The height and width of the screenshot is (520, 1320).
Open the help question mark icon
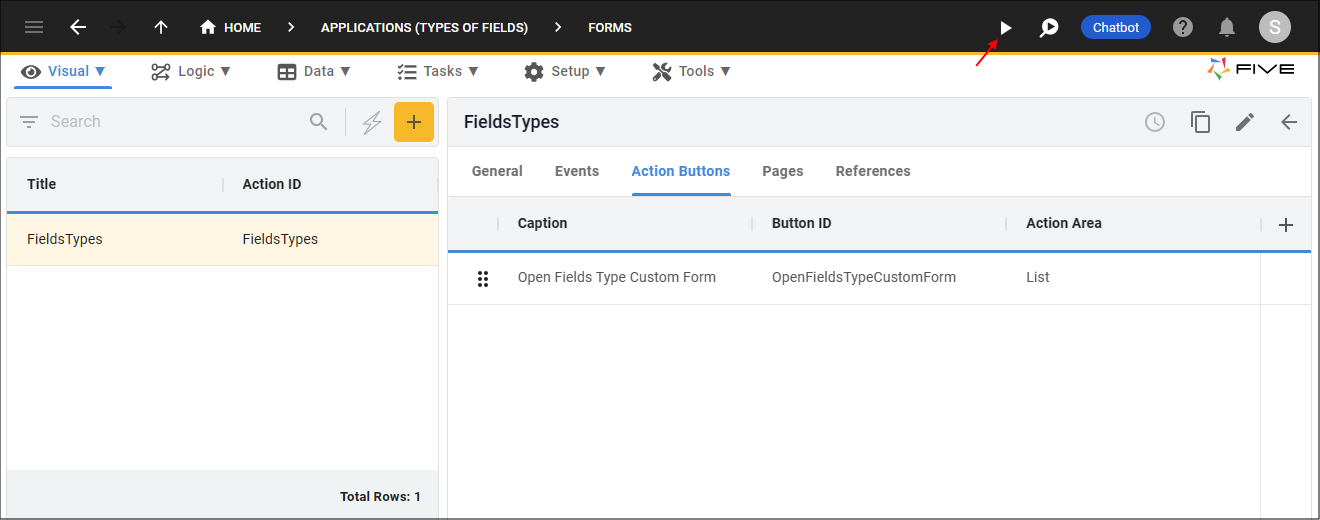(1183, 28)
